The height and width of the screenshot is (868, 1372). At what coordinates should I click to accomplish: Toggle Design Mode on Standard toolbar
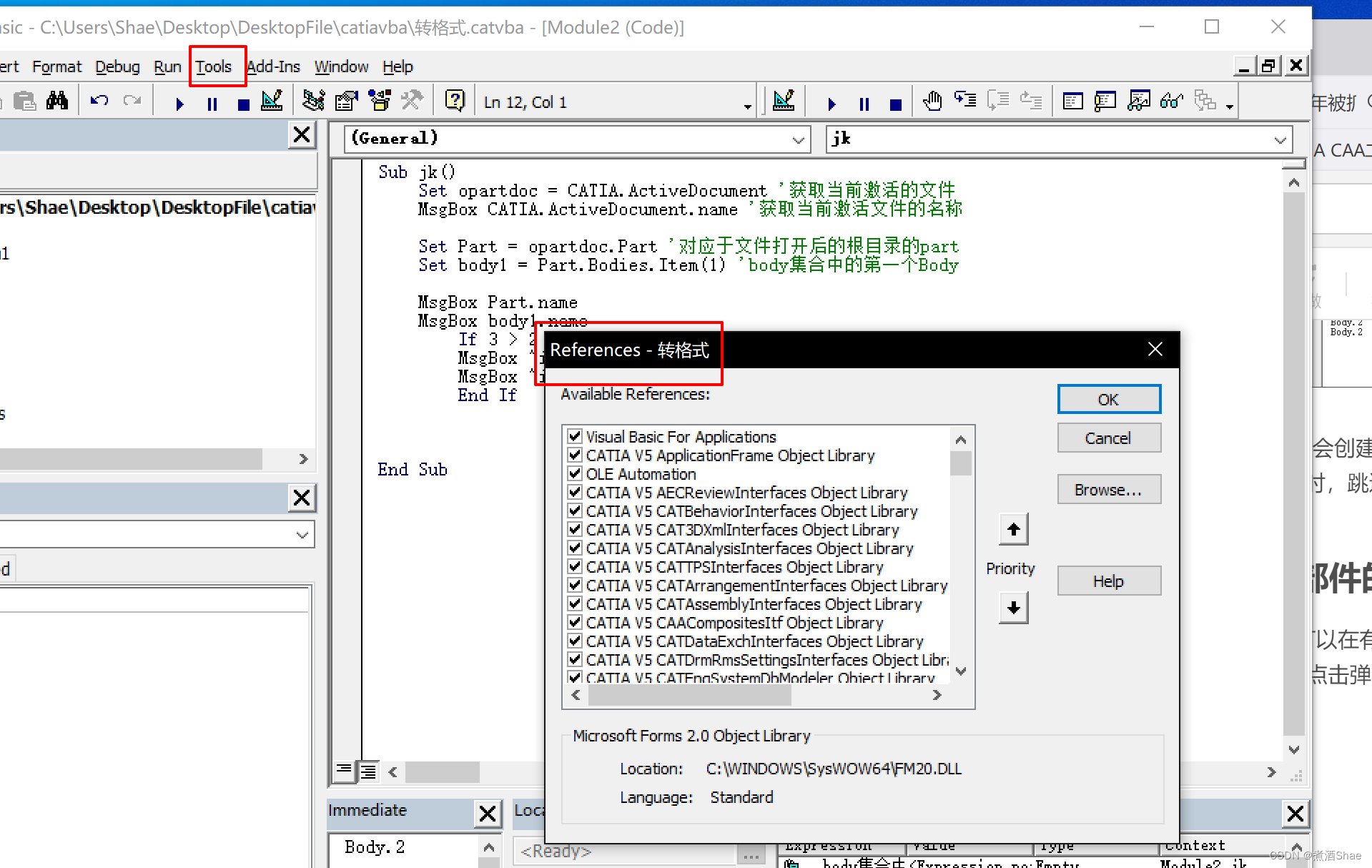click(272, 102)
